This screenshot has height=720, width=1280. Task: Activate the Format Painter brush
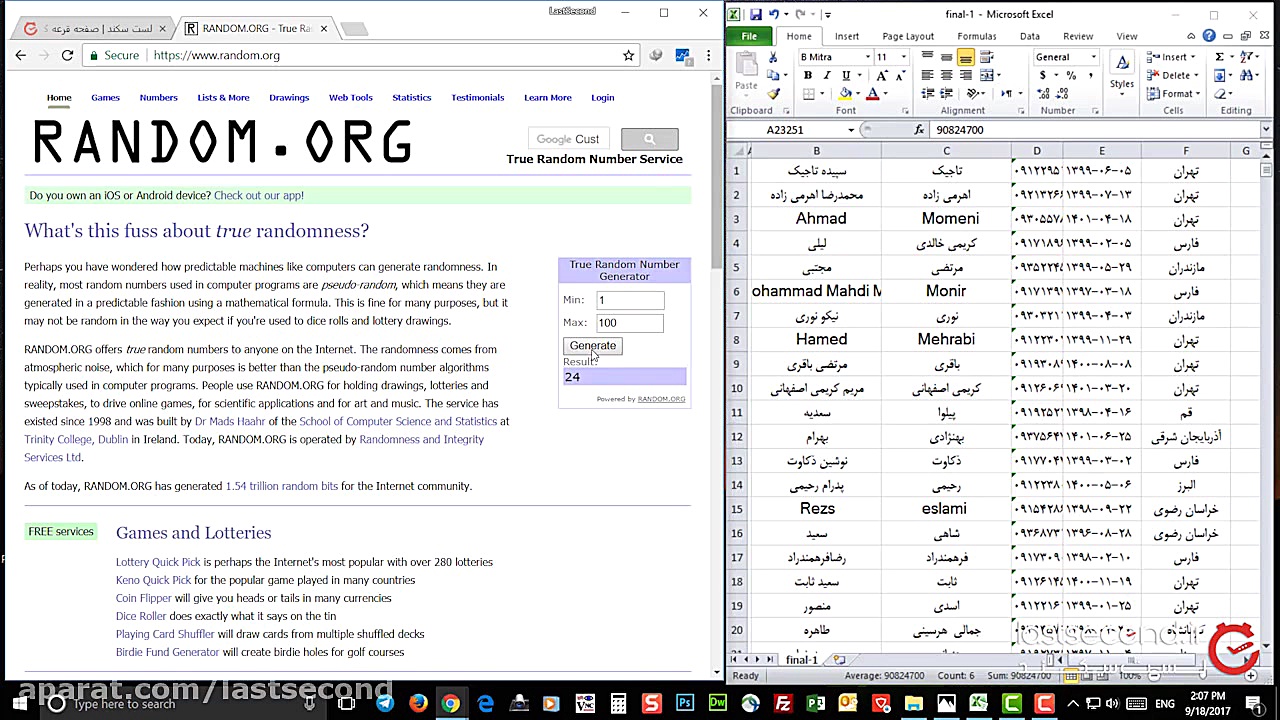[773, 93]
